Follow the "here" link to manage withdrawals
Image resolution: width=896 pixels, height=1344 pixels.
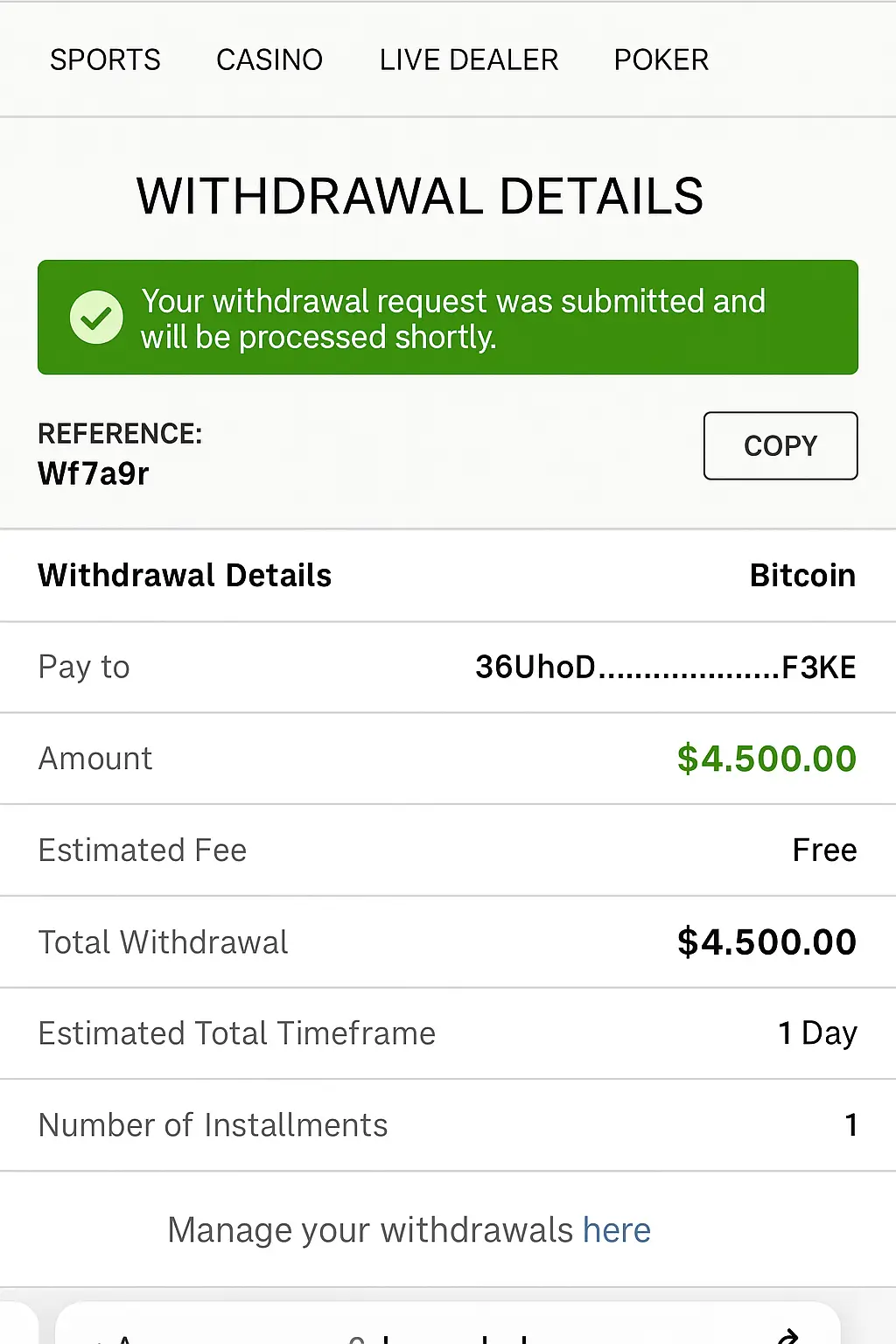[x=617, y=1230]
